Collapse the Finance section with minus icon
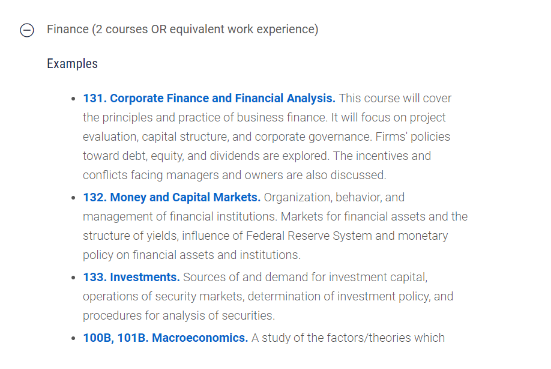Viewport: 551px width, 369px height. point(27,30)
